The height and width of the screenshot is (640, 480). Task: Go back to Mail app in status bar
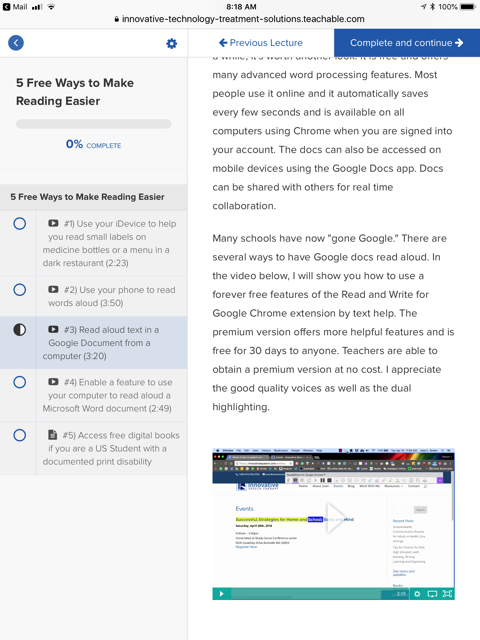[x=15, y=7]
